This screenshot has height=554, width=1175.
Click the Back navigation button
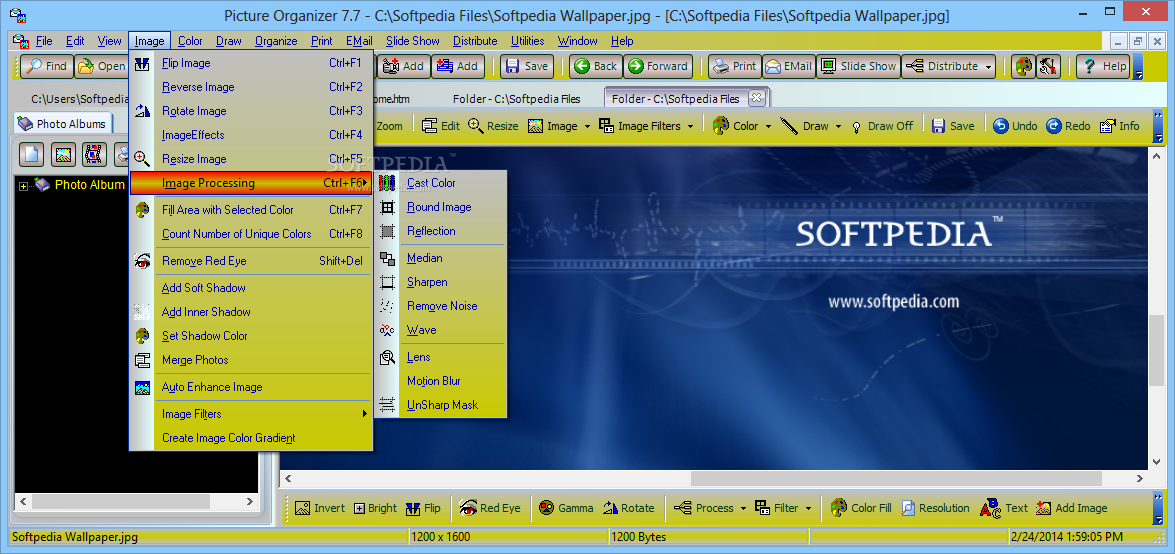(596, 66)
